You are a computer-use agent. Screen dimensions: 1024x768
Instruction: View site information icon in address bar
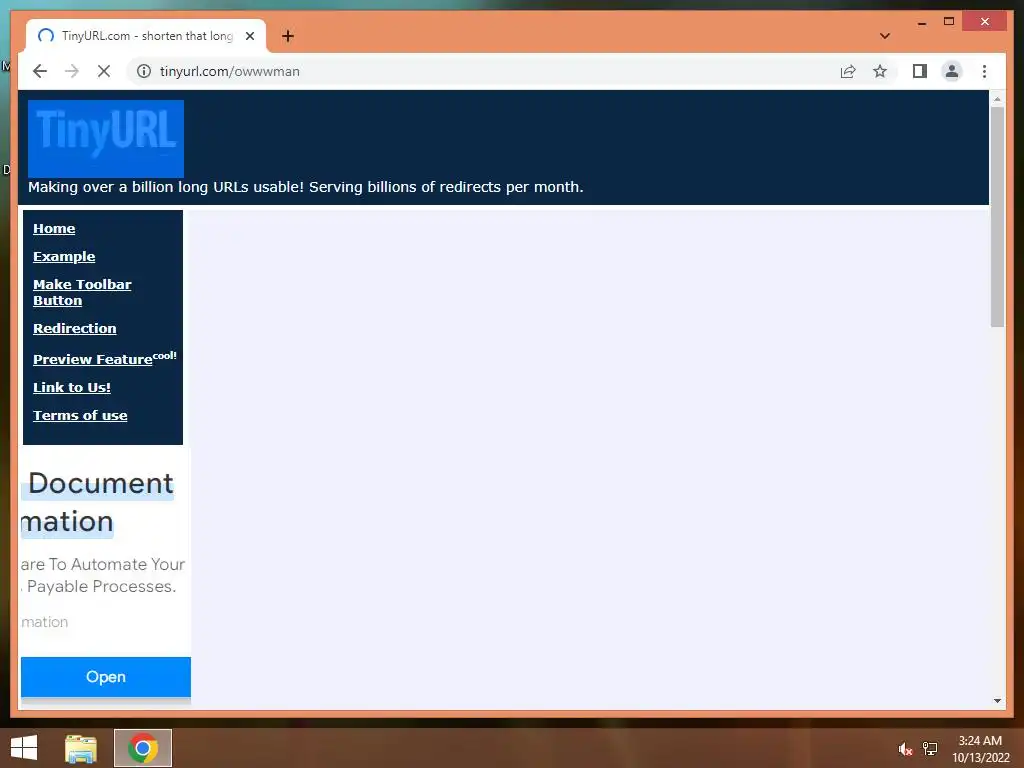click(x=144, y=71)
